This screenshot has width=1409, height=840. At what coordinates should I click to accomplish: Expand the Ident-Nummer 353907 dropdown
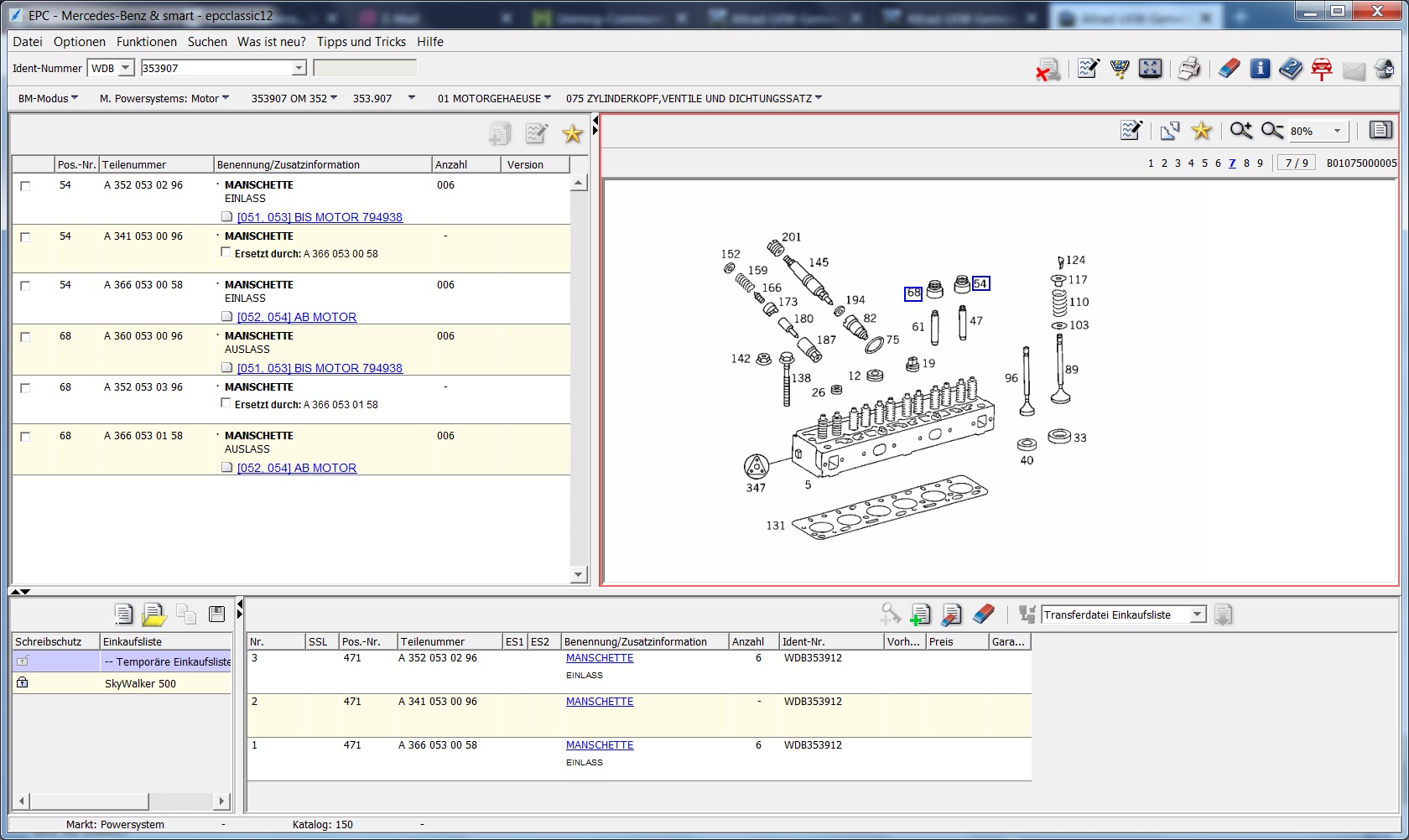tap(299, 68)
